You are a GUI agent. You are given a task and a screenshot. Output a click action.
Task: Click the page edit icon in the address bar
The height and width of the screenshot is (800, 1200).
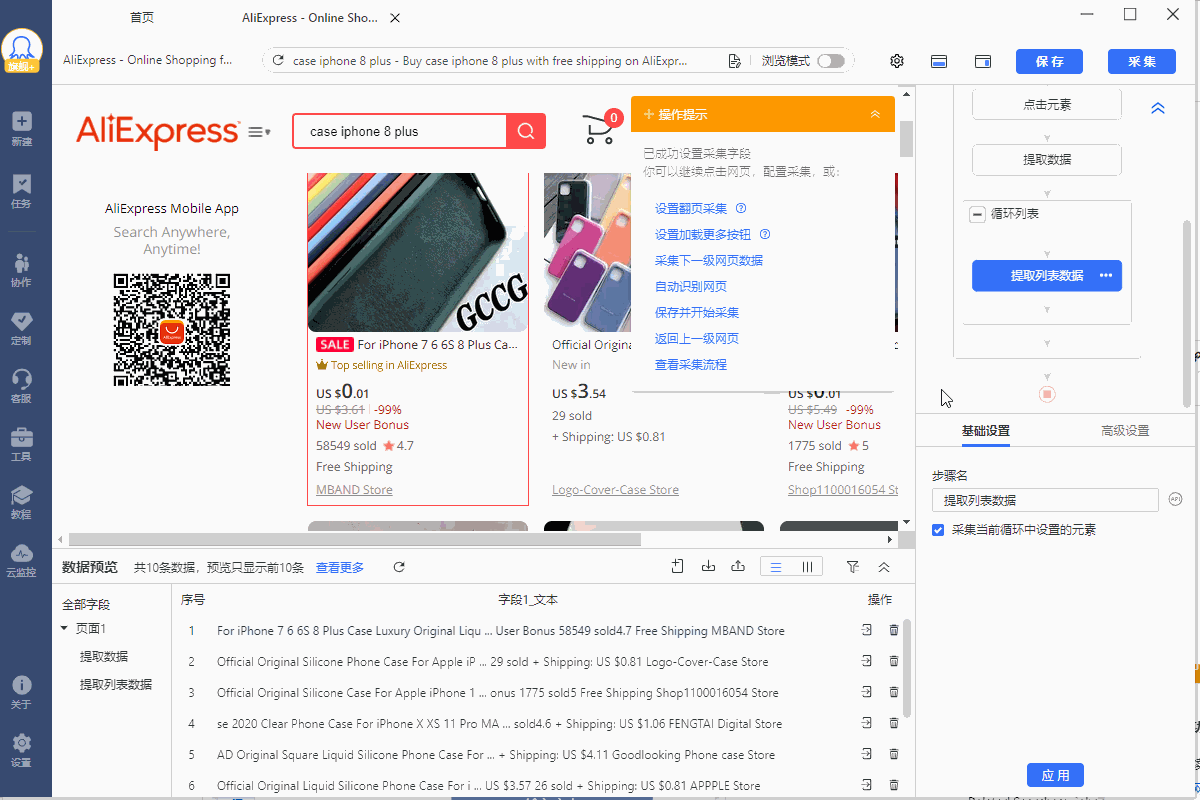tap(735, 61)
